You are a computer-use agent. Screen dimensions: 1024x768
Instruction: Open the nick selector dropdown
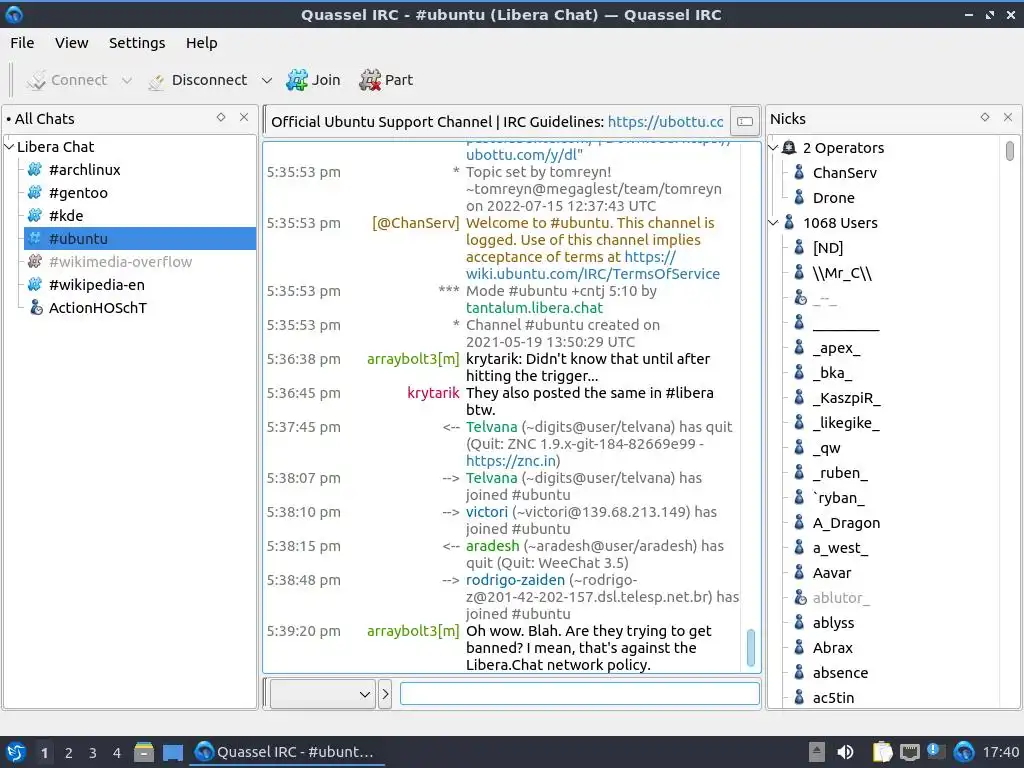point(322,694)
